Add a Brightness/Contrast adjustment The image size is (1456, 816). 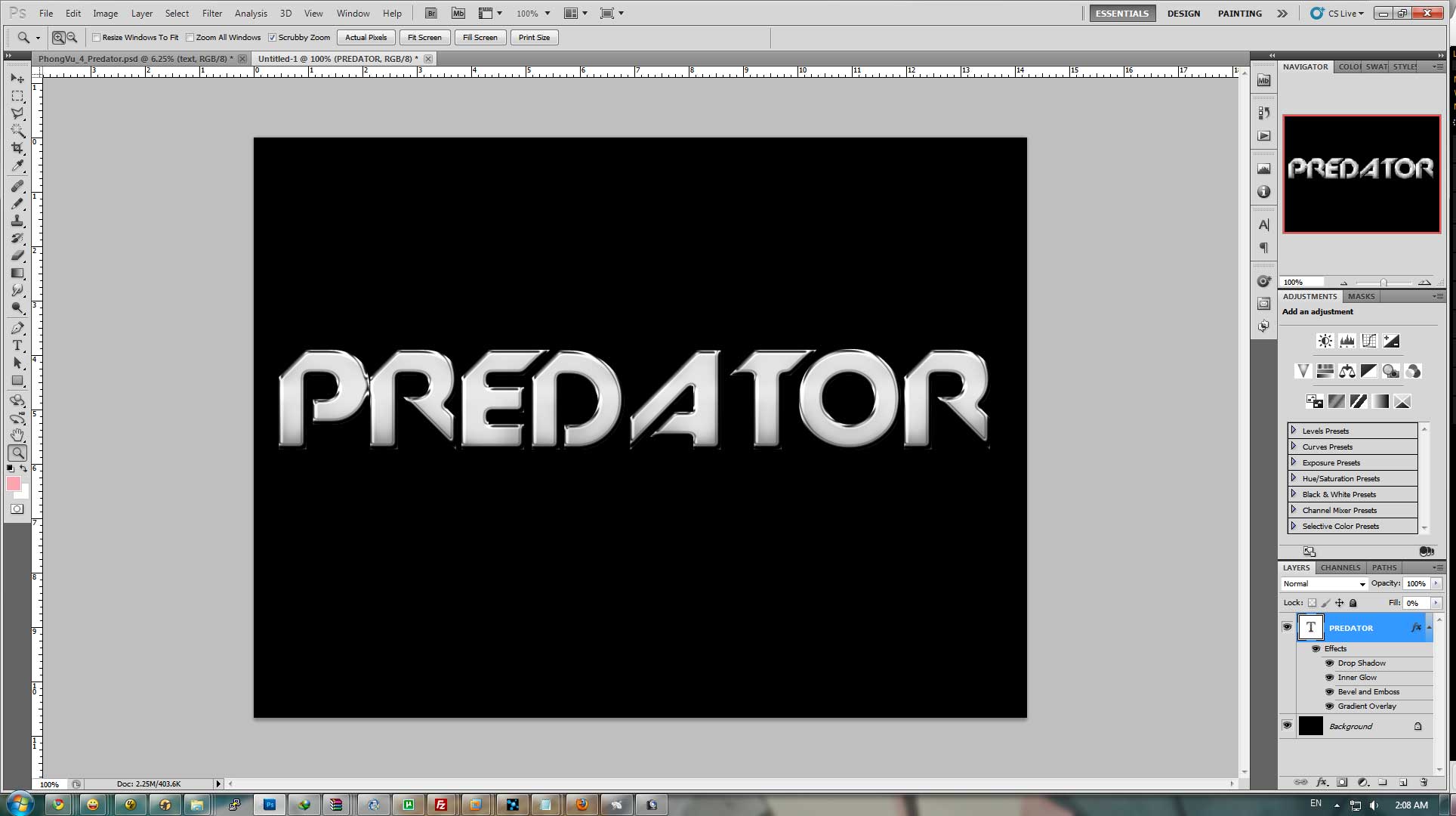(x=1325, y=341)
